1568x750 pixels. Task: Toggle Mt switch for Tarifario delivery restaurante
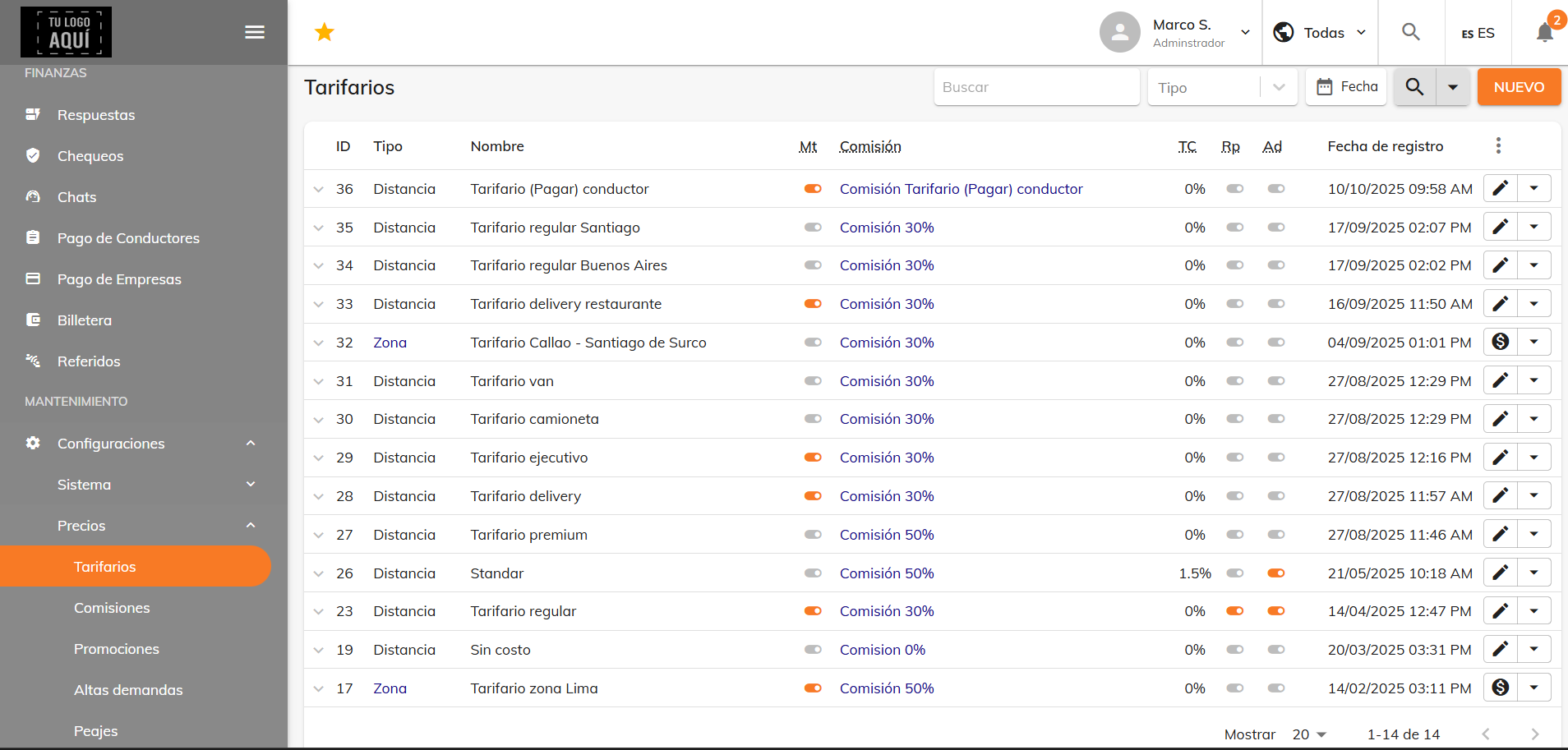pyautogui.click(x=813, y=304)
